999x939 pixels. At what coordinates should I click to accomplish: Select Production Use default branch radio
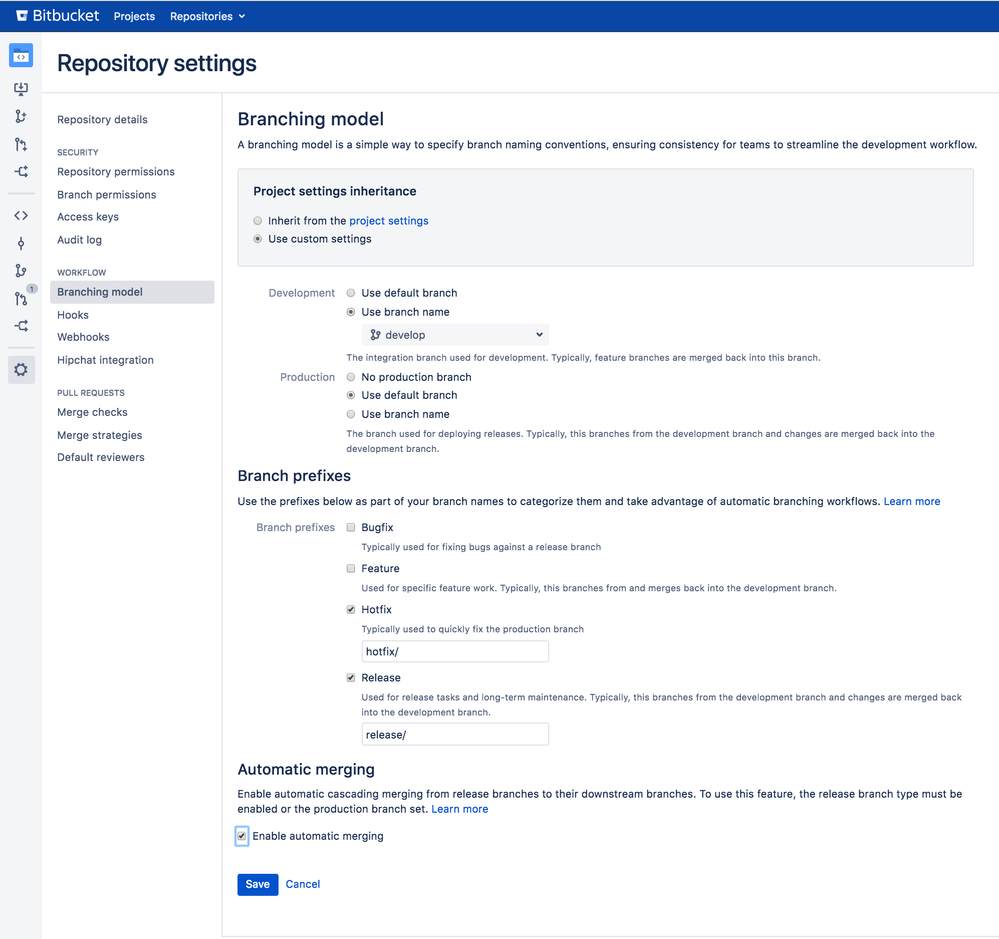[350, 395]
